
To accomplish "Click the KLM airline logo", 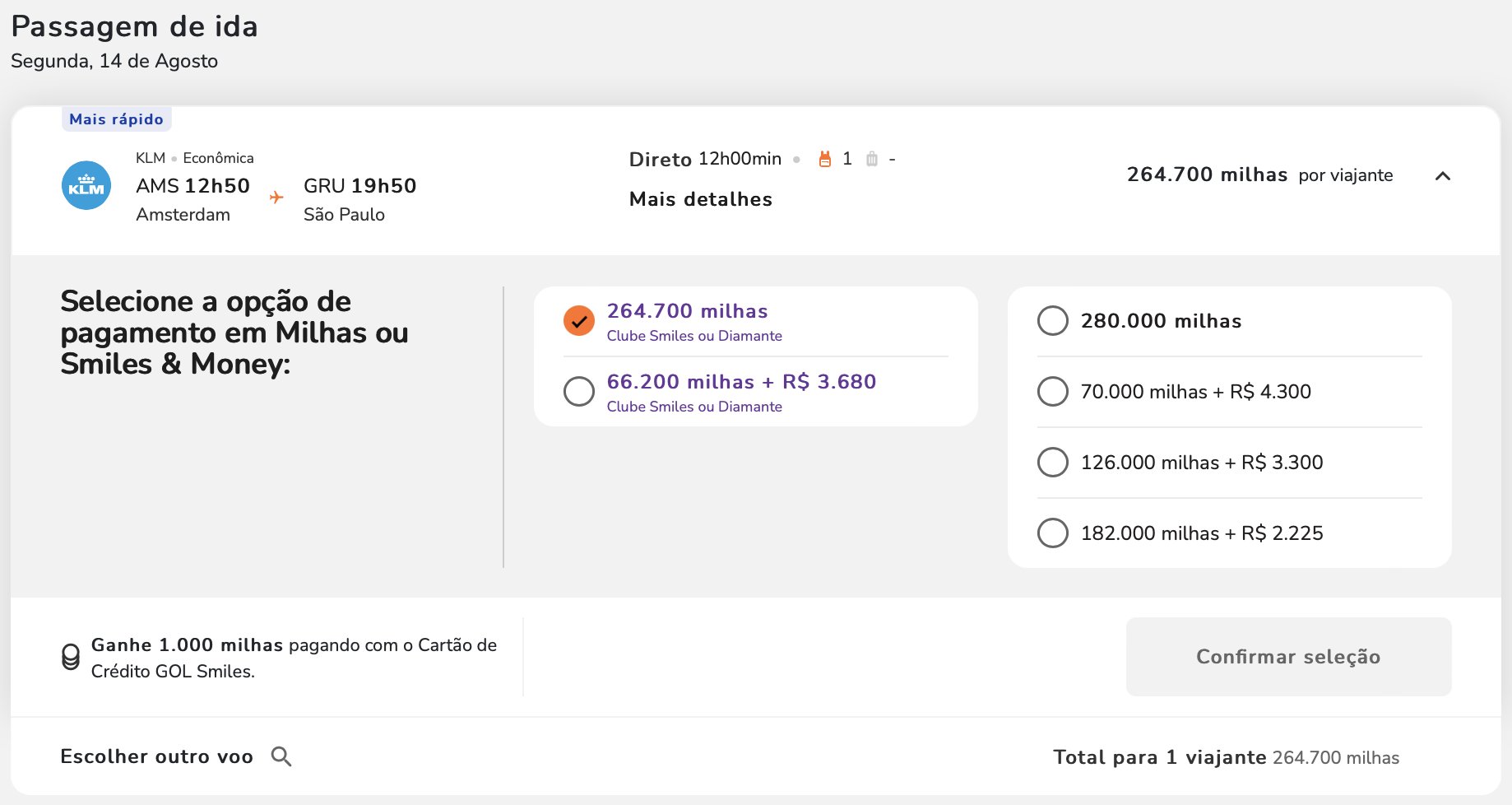I will coord(86,185).
